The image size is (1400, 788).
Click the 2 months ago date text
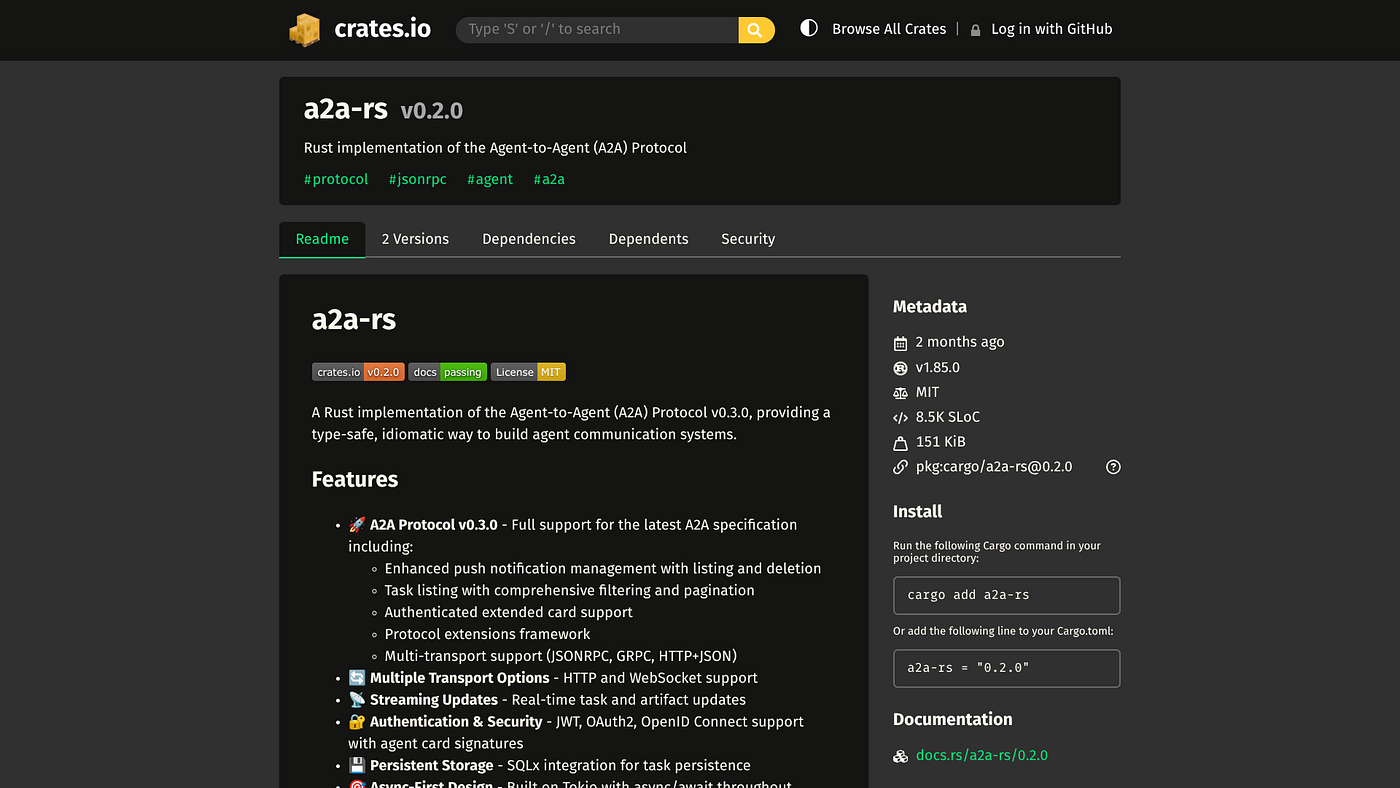960,342
